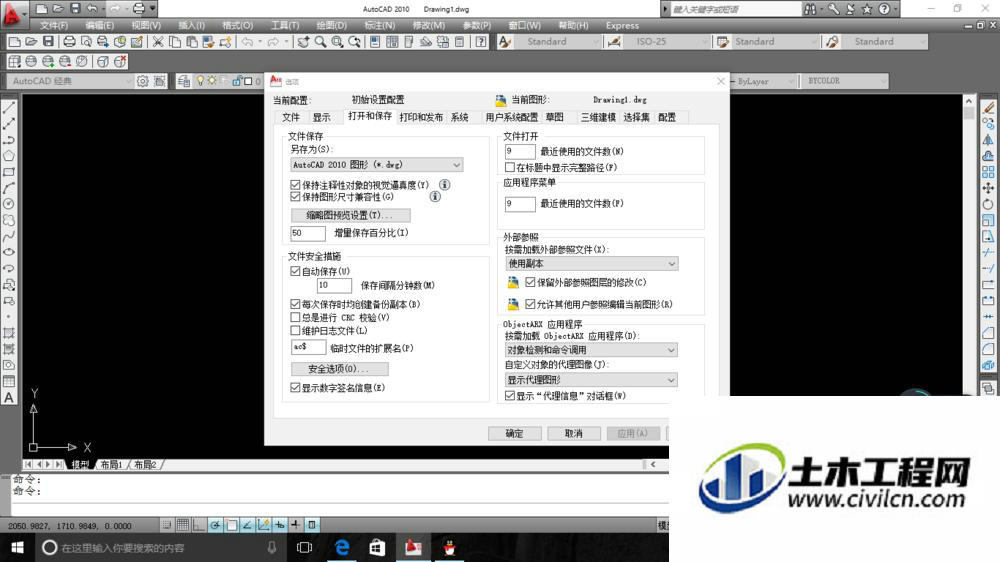Enable full-time CRC validation checkbox
Viewport: 1000px width, 562px height.
tap(295, 317)
